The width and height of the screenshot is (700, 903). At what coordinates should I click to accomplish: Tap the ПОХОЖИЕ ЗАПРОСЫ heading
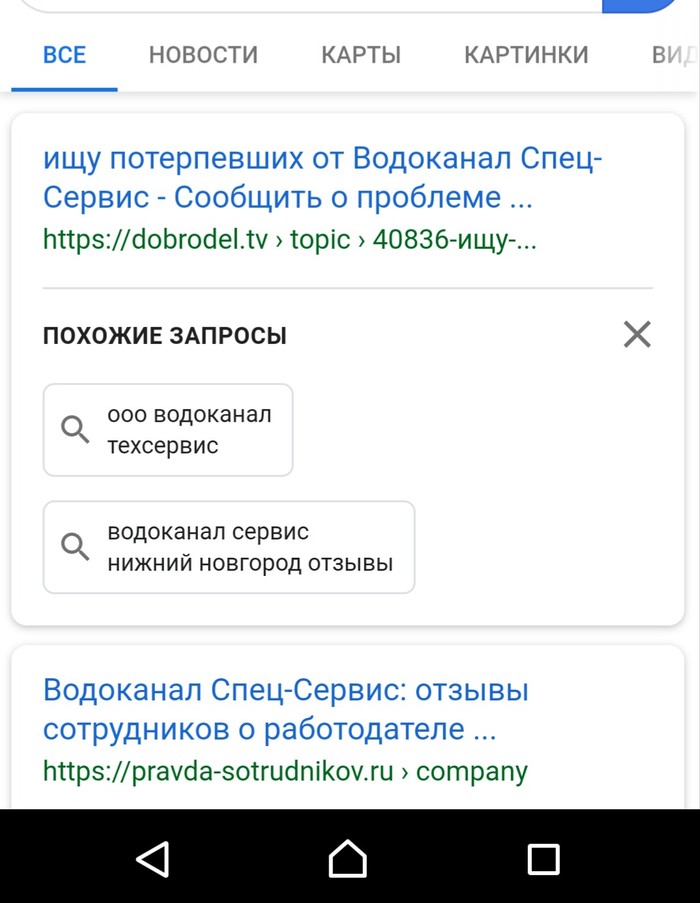click(165, 336)
